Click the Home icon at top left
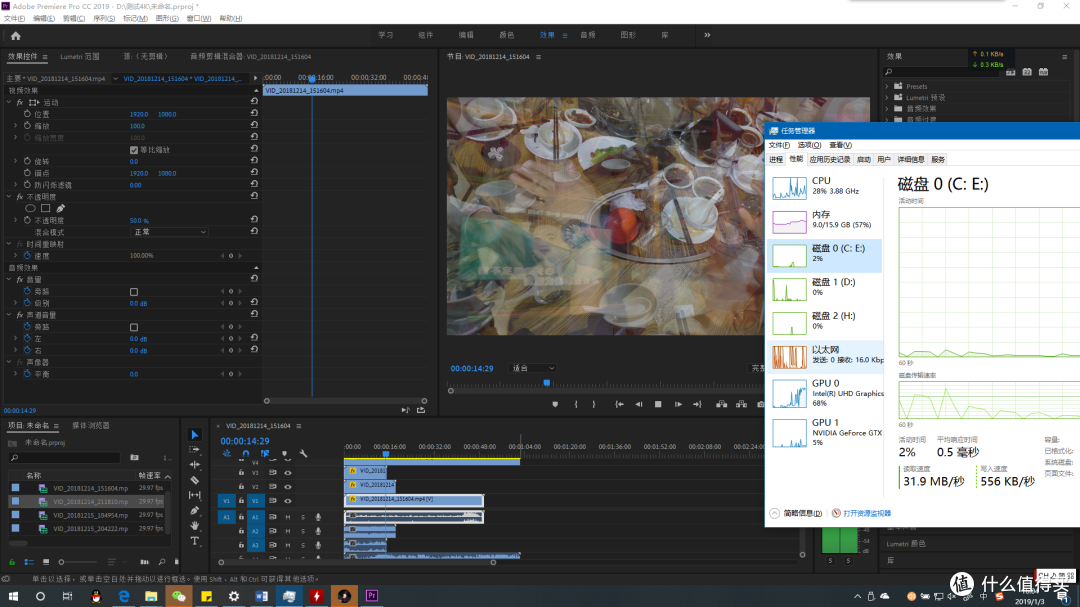Viewport: 1080px width, 607px height. pyautogui.click(x=16, y=36)
